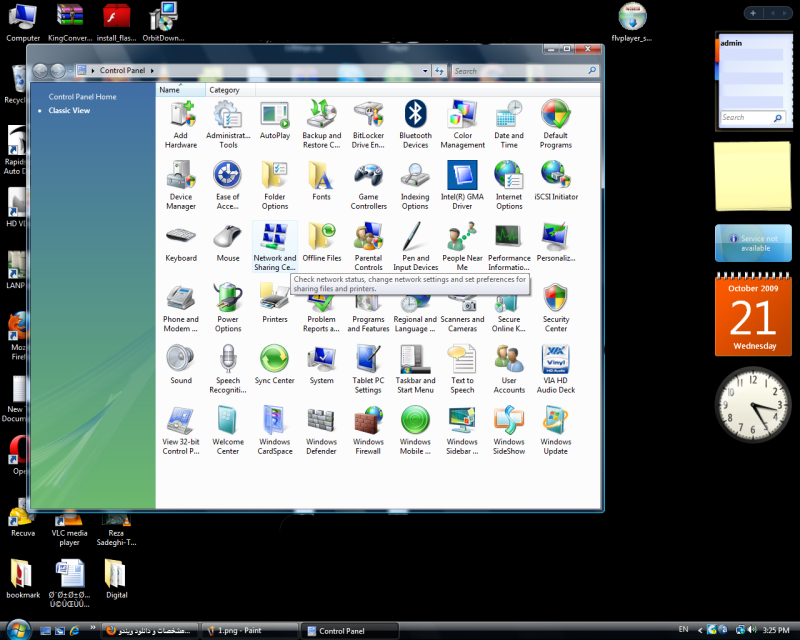Screen dimensions: 800x640
Task: Expand Quick Launch overflow chevron
Action: 92,627
